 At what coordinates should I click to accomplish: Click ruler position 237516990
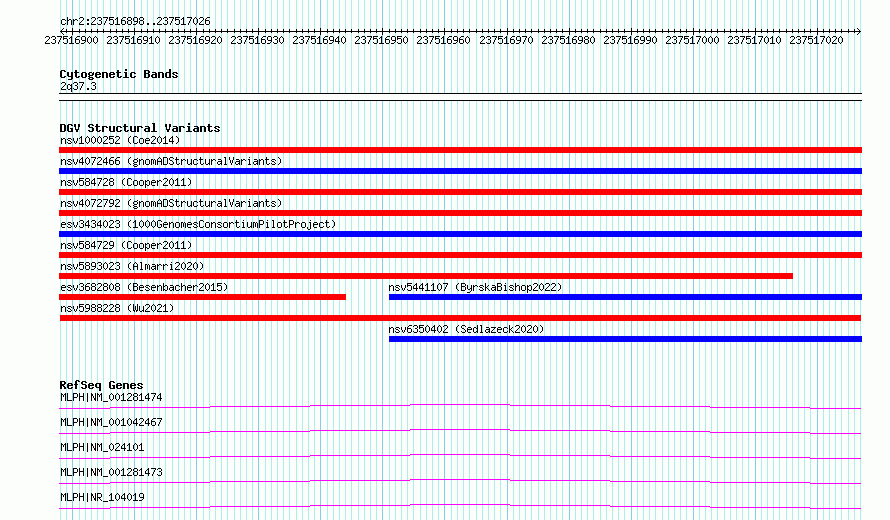630,40
